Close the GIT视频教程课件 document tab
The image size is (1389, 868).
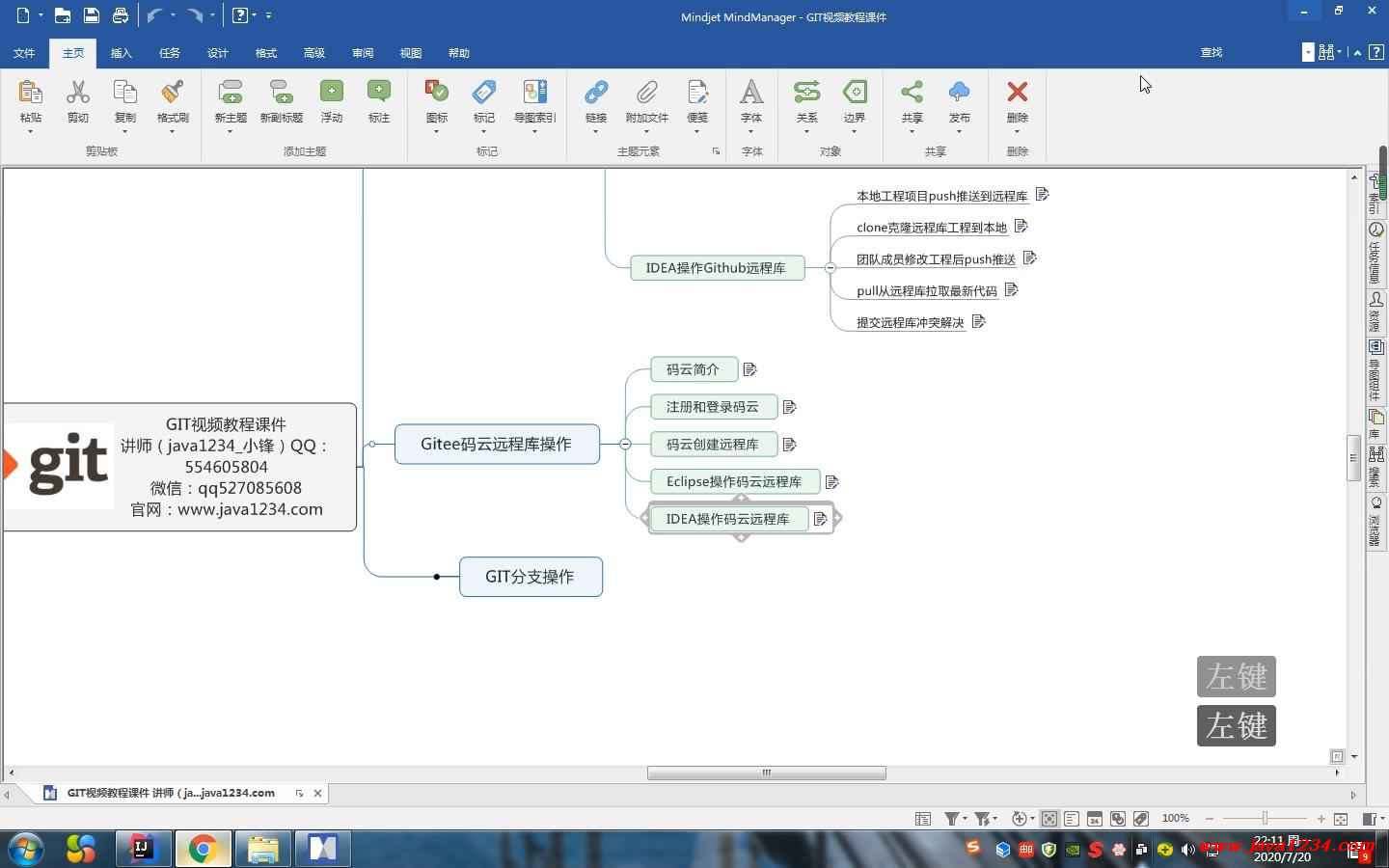tap(317, 793)
